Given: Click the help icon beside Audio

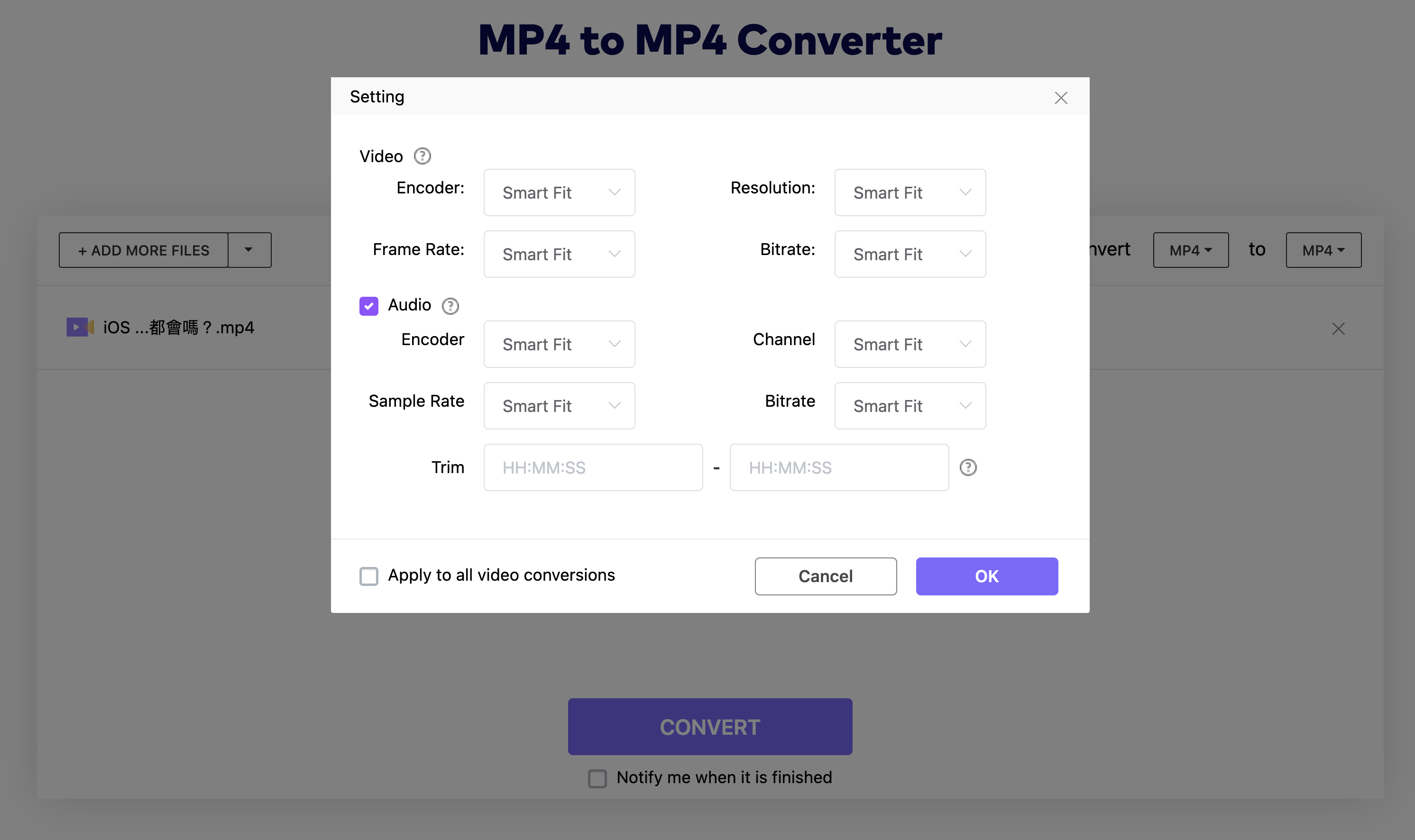Looking at the screenshot, I should [x=450, y=306].
